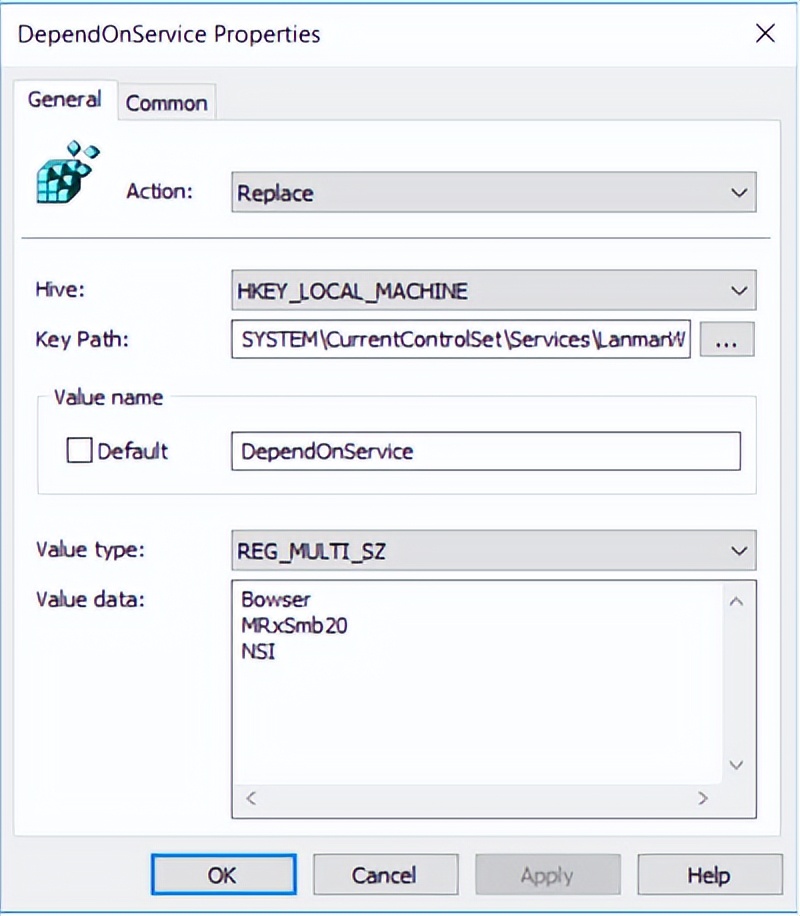
Task: Click the horizontal scroll right arrow
Action: pos(706,798)
